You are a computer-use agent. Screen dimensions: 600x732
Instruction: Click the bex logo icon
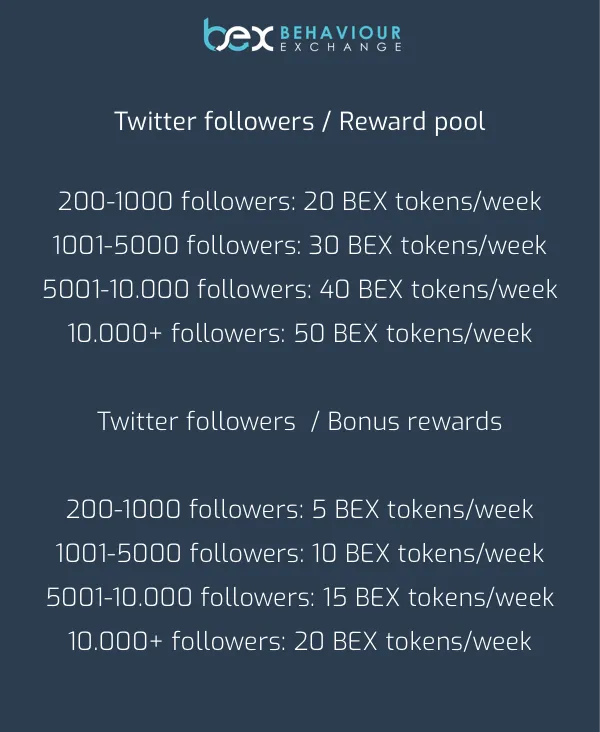coord(238,35)
